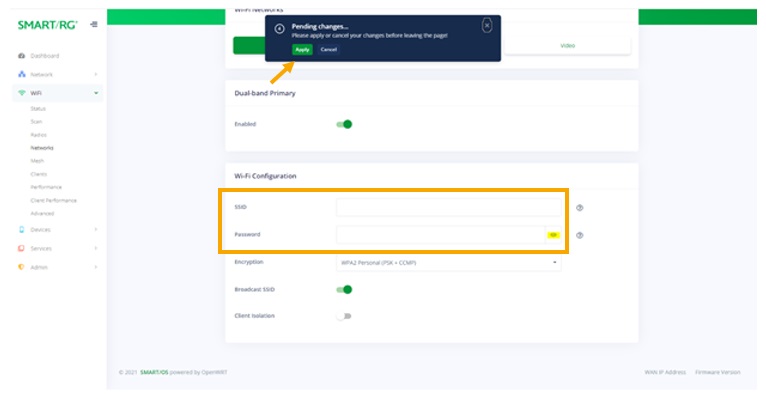This screenshot has width=766, height=399.
Task: Click the WiFi signal icon in sidebar
Action: click(21, 93)
